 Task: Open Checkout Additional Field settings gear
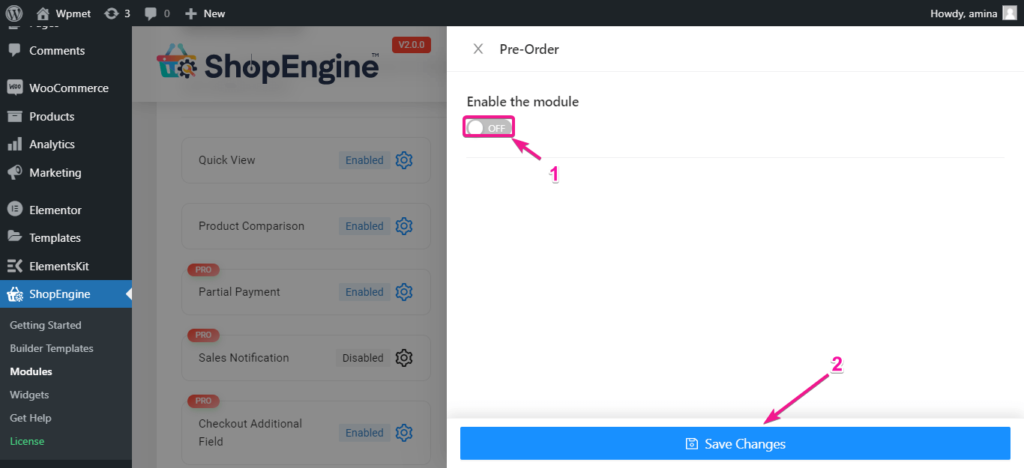click(404, 433)
